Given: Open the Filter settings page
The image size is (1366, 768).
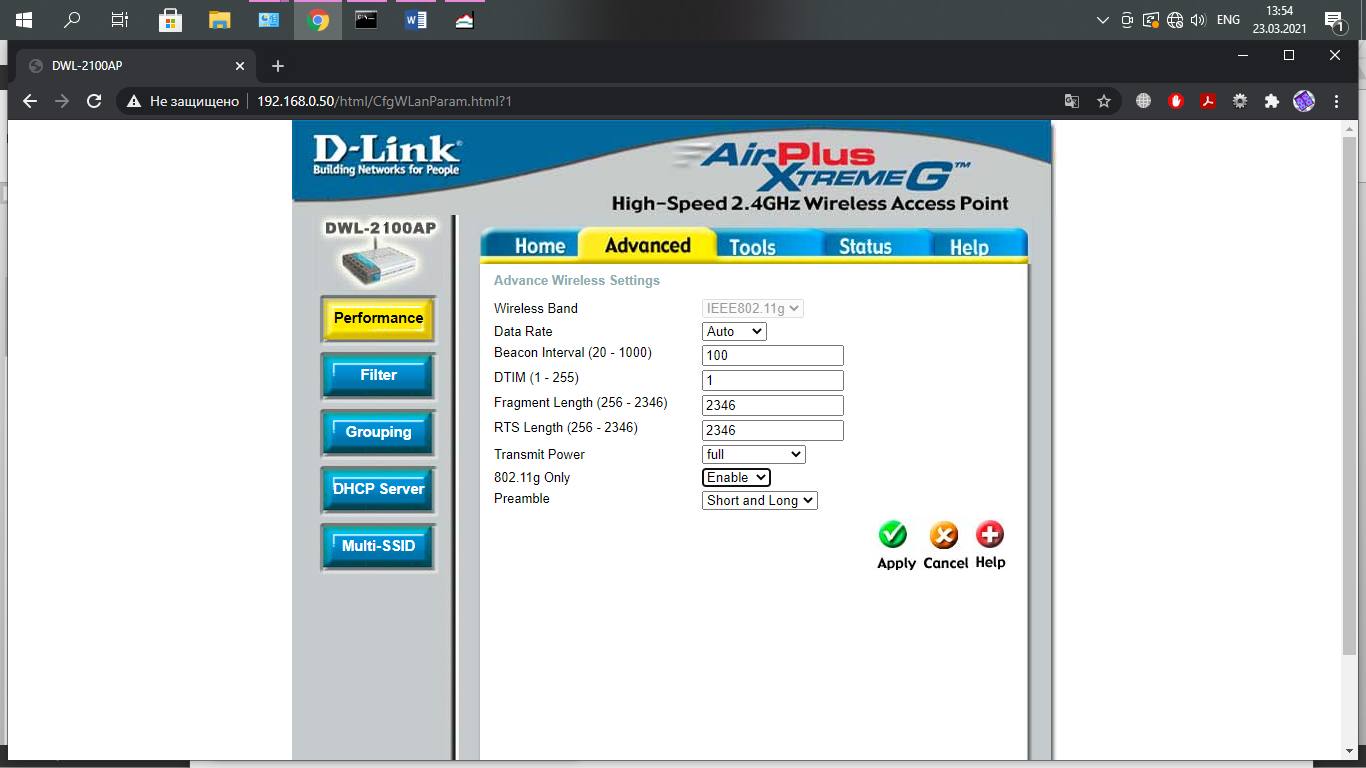Looking at the screenshot, I should (378, 376).
